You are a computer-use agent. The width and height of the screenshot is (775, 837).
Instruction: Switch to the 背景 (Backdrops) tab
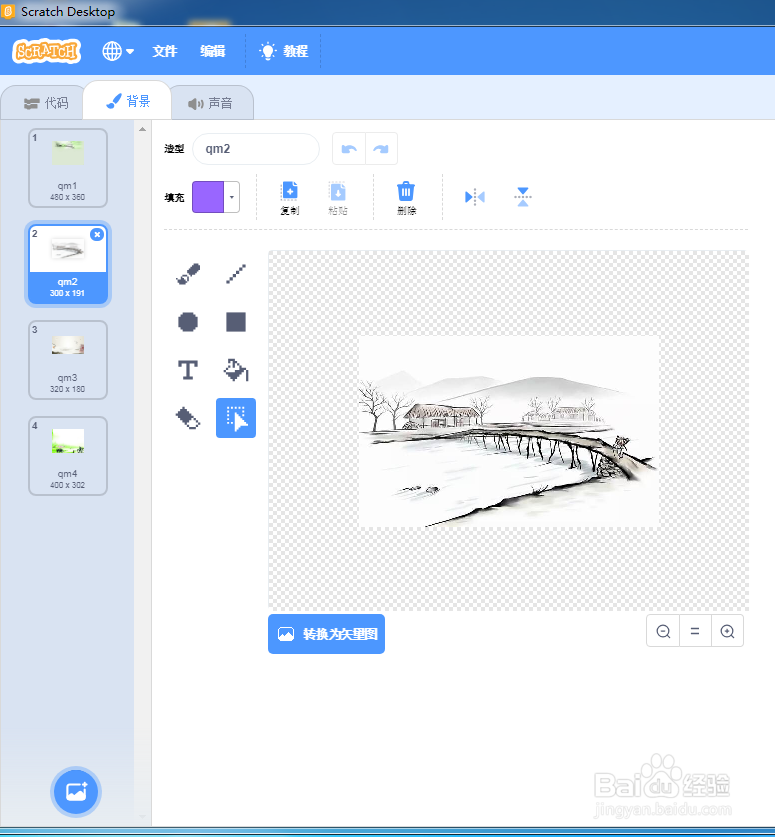point(128,101)
